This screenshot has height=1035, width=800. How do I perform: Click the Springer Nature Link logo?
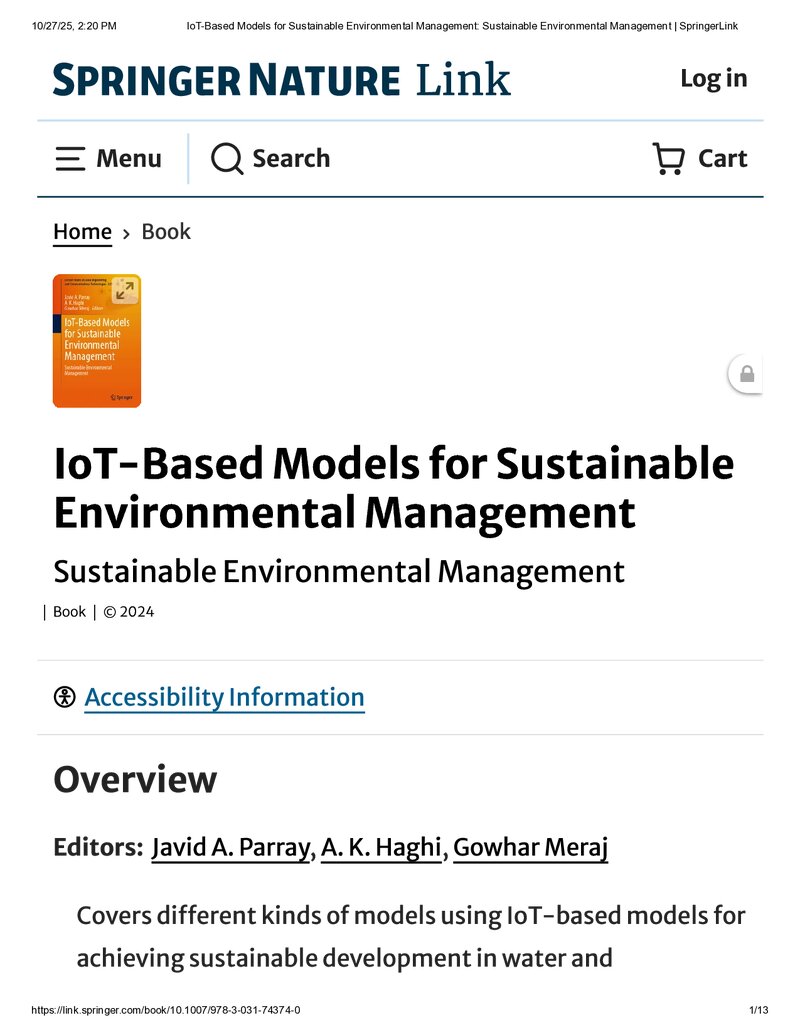pos(282,79)
